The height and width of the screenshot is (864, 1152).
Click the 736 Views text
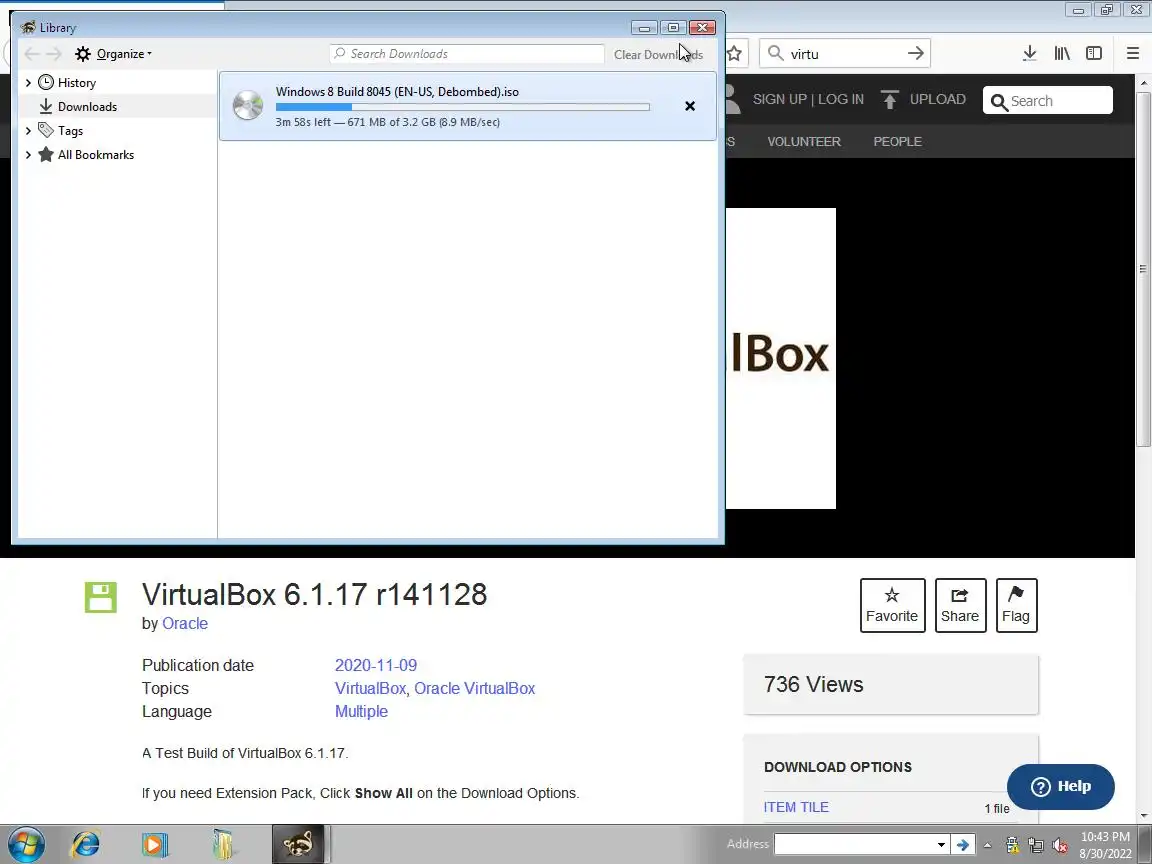tap(813, 684)
